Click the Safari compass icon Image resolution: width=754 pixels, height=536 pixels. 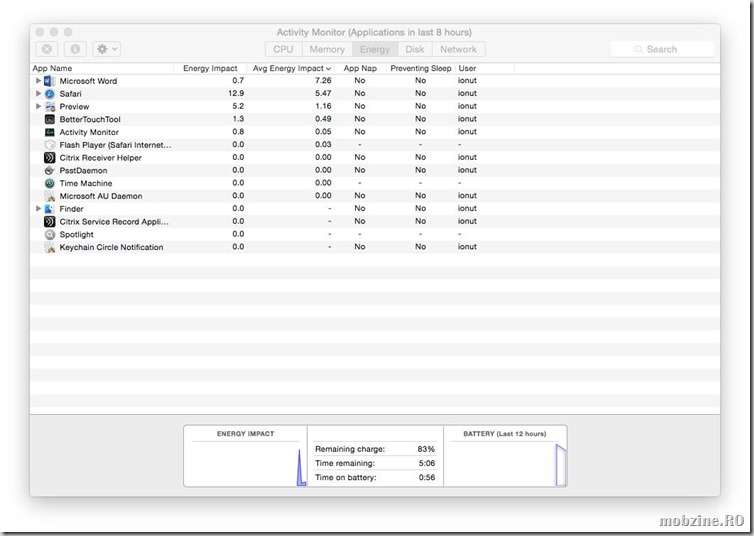(x=50, y=94)
